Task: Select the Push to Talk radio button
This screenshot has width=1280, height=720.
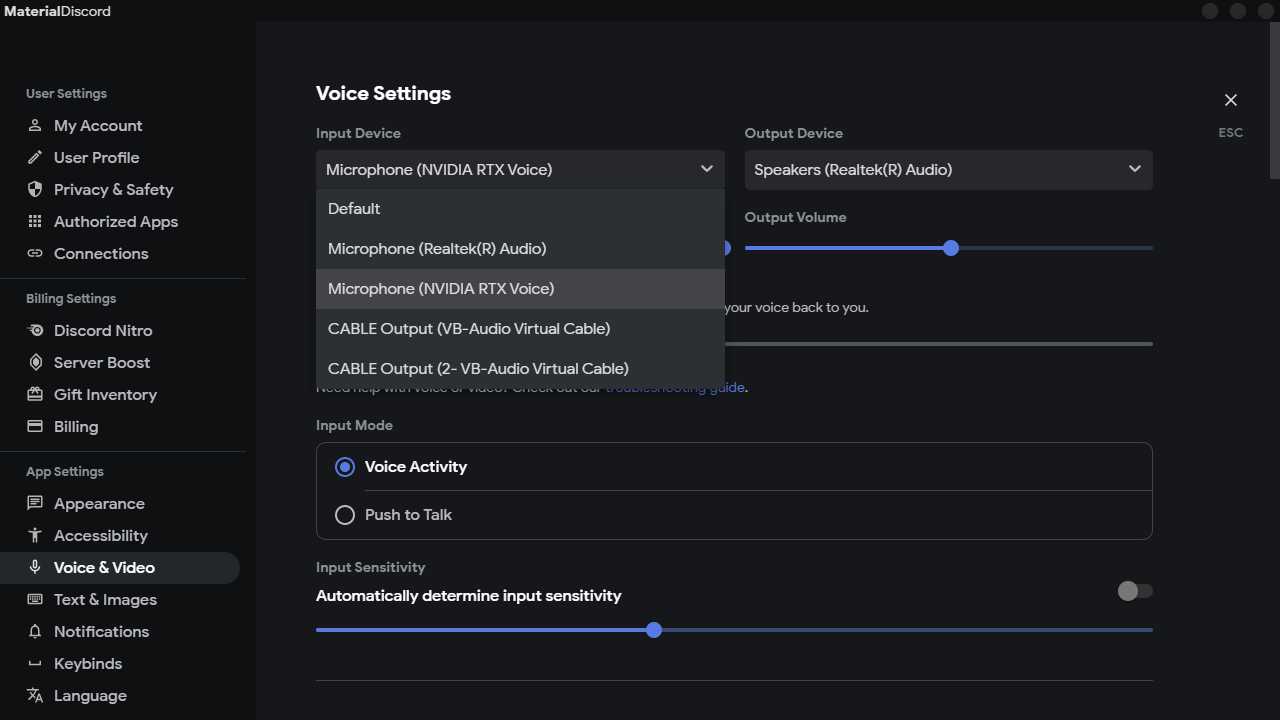Action: click(345, 515)
